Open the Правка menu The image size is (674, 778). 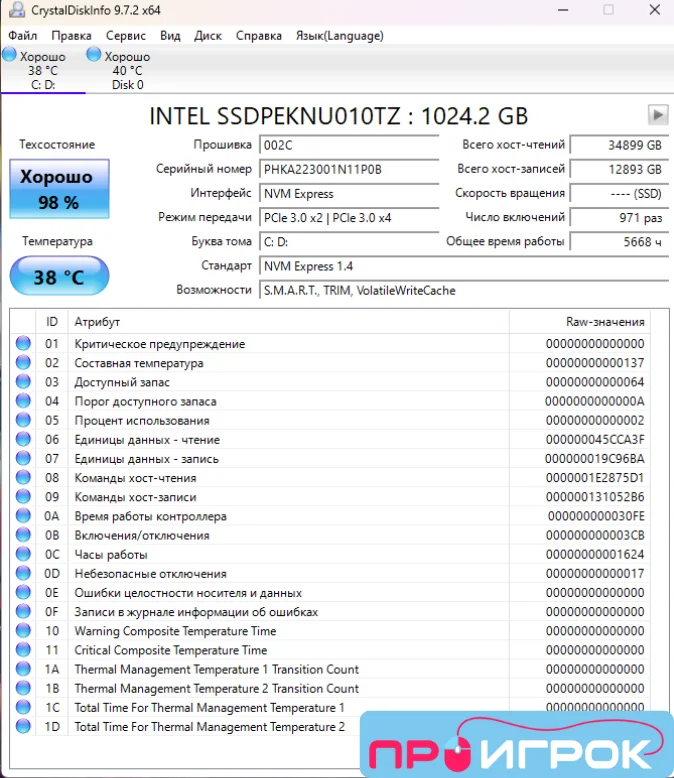click(71, 36)
